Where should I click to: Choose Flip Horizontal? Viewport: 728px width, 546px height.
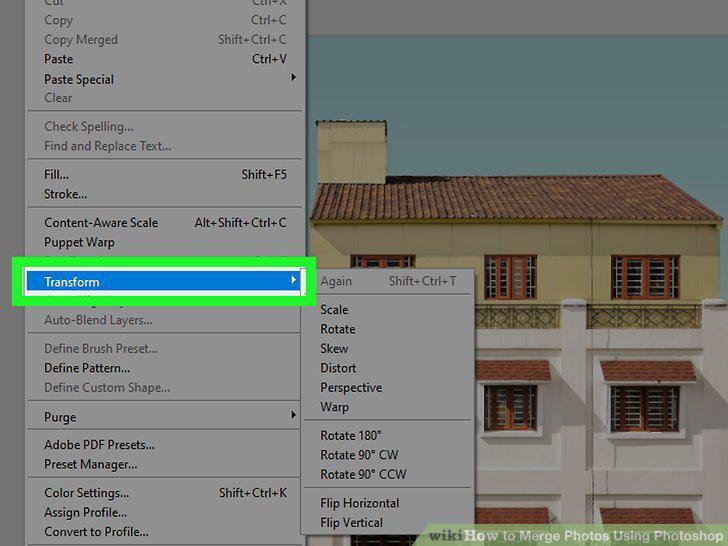pos(388,504)
